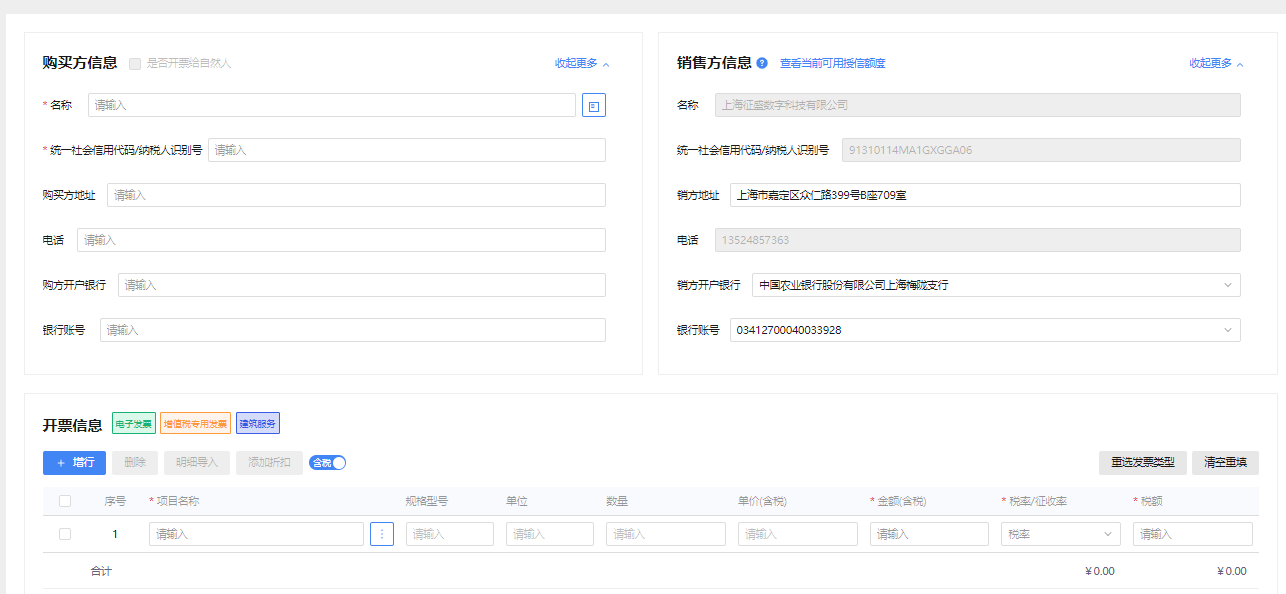The image size is (1286, 594).
Task: Open the buyer lookup icon beside 名称 field
Action: [594, 105]
